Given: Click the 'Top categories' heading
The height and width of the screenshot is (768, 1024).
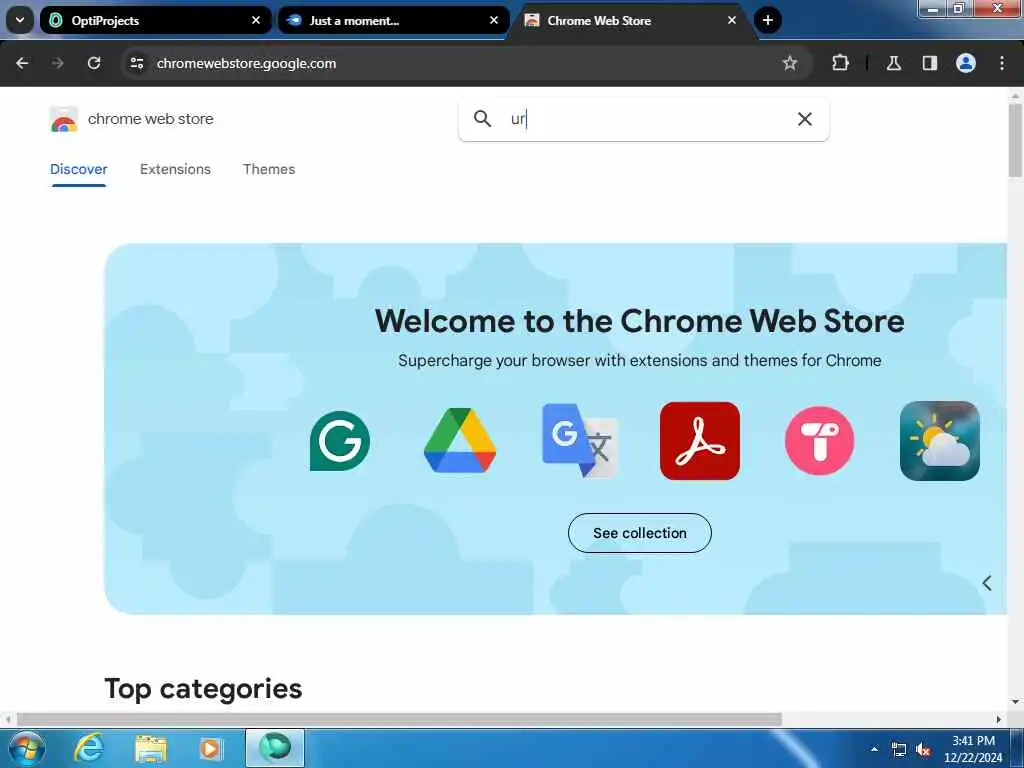Looking at the screenshot, I should [203, 689].
